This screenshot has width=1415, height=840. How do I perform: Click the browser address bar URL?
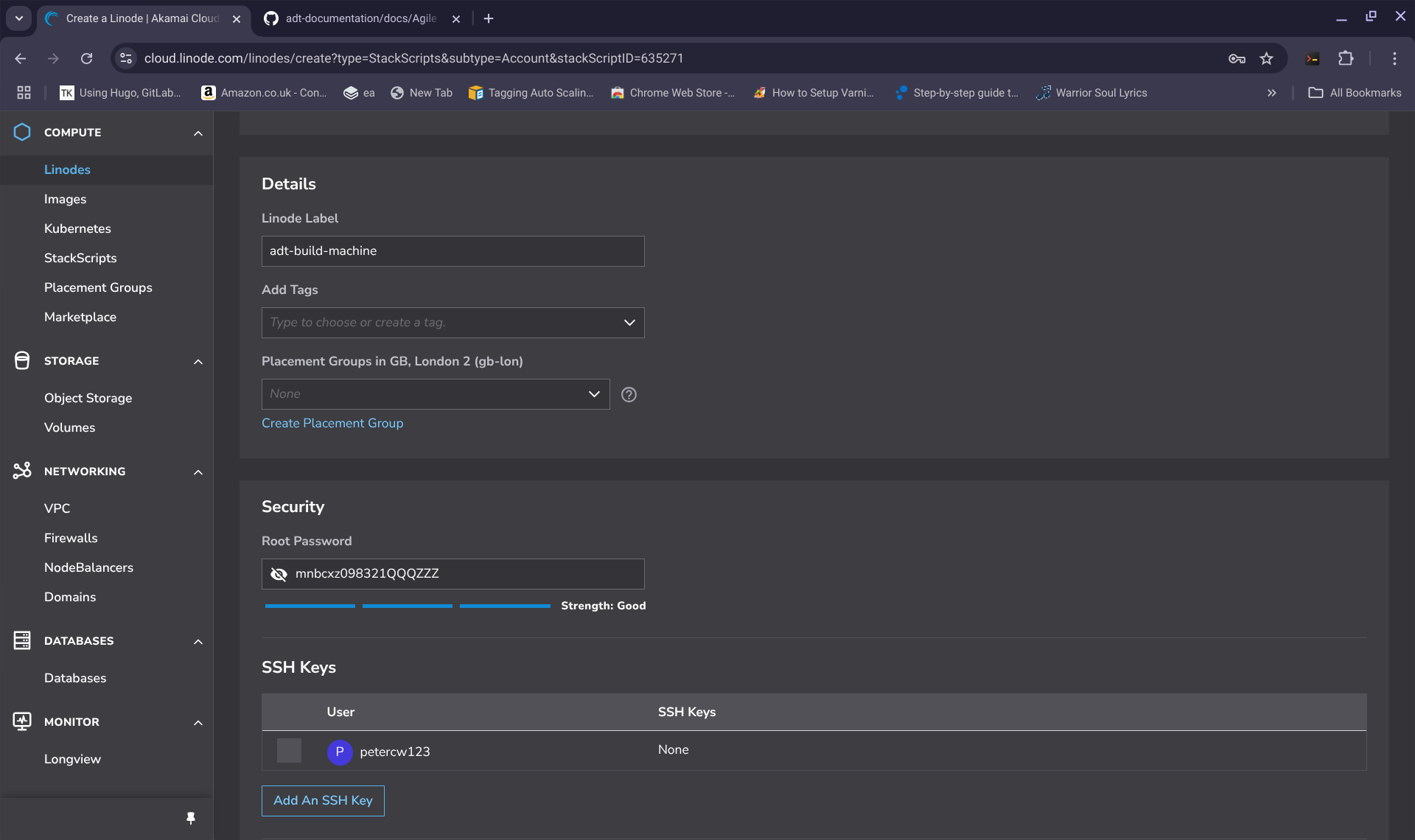pyautogui.click(x=413, y=58)
